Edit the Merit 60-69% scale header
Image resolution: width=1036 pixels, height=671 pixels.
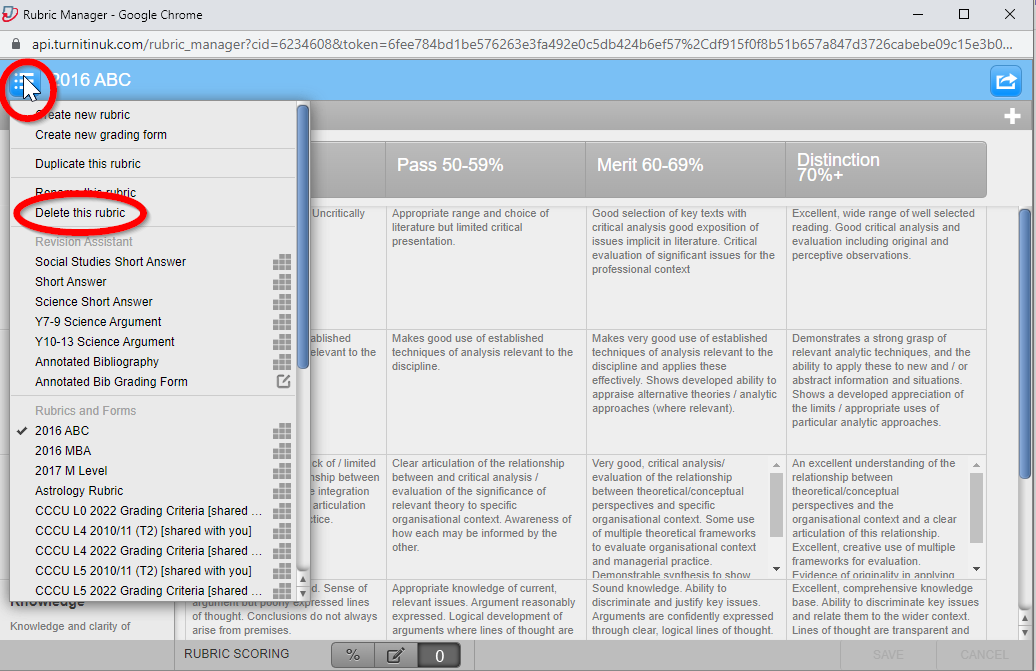pos(686,169)
